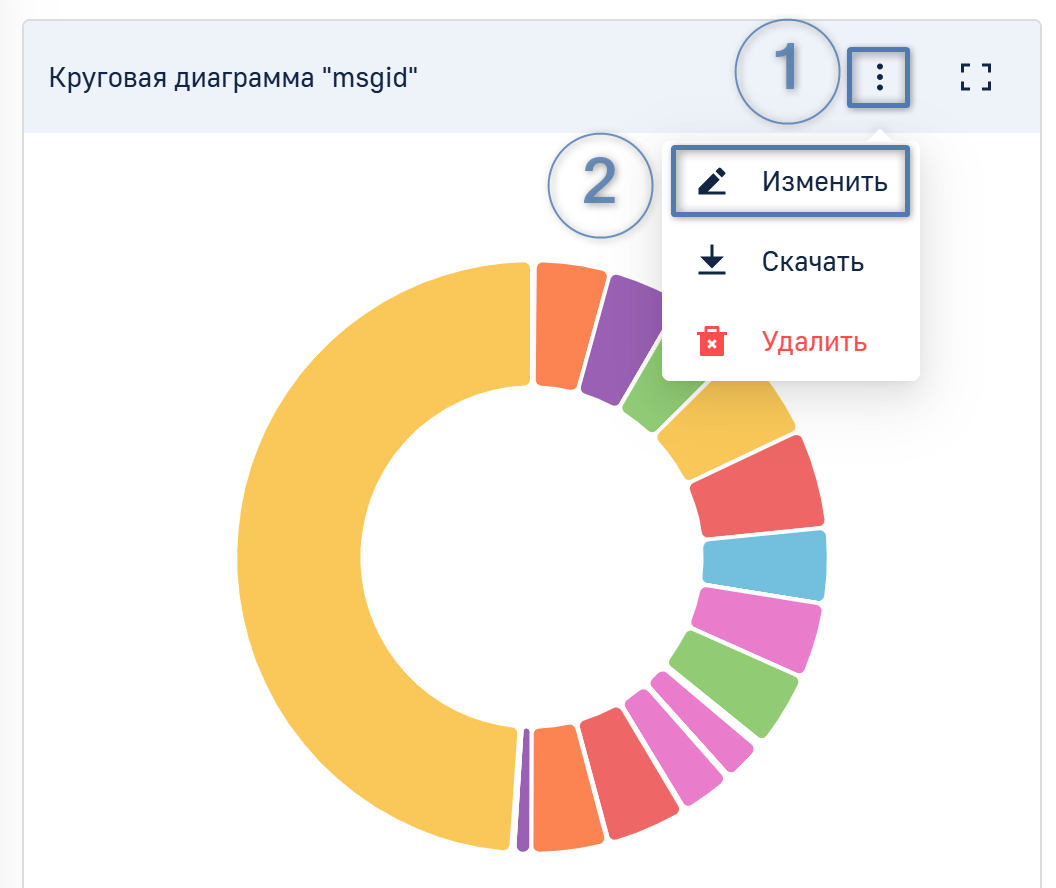Click the pencil icon next to Изменить
1056x888 pixels.
click(x=712, y=182)
